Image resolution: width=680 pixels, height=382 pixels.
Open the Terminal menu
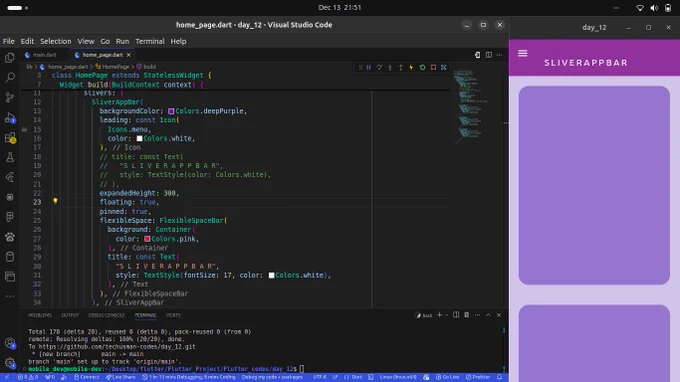coord(150,41)
